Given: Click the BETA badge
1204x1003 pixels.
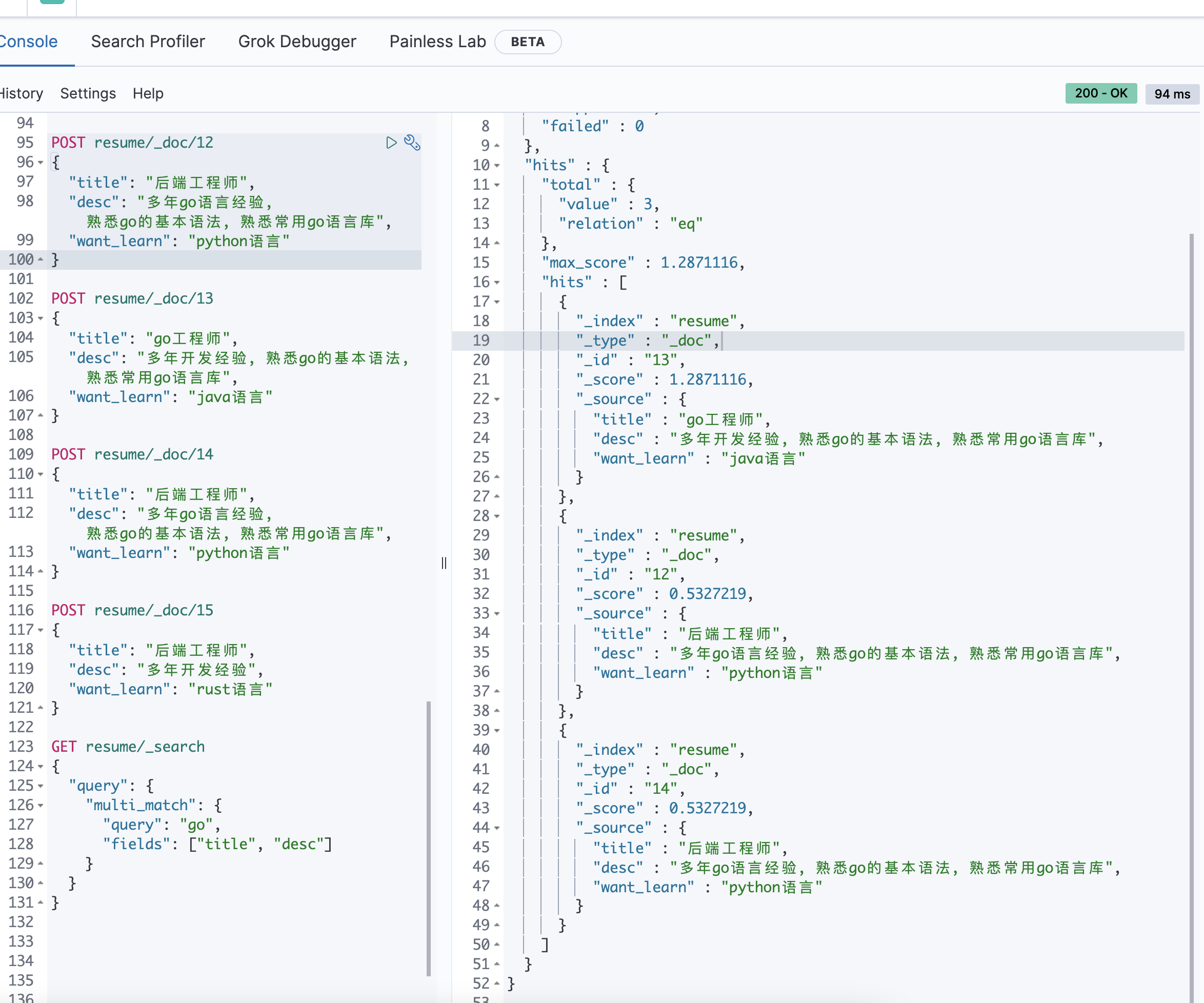Looking at the screenshot, I should point(528,42).
